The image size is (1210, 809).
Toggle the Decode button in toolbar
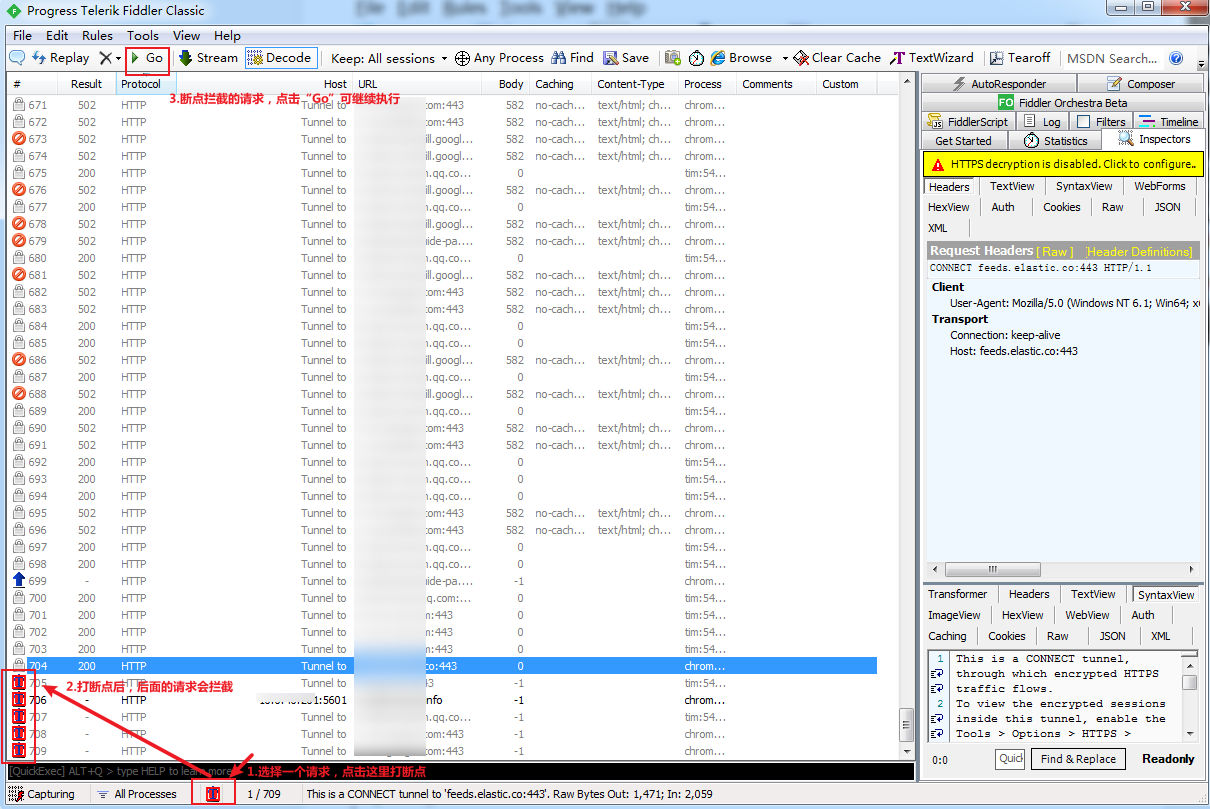tap(280, 58)
